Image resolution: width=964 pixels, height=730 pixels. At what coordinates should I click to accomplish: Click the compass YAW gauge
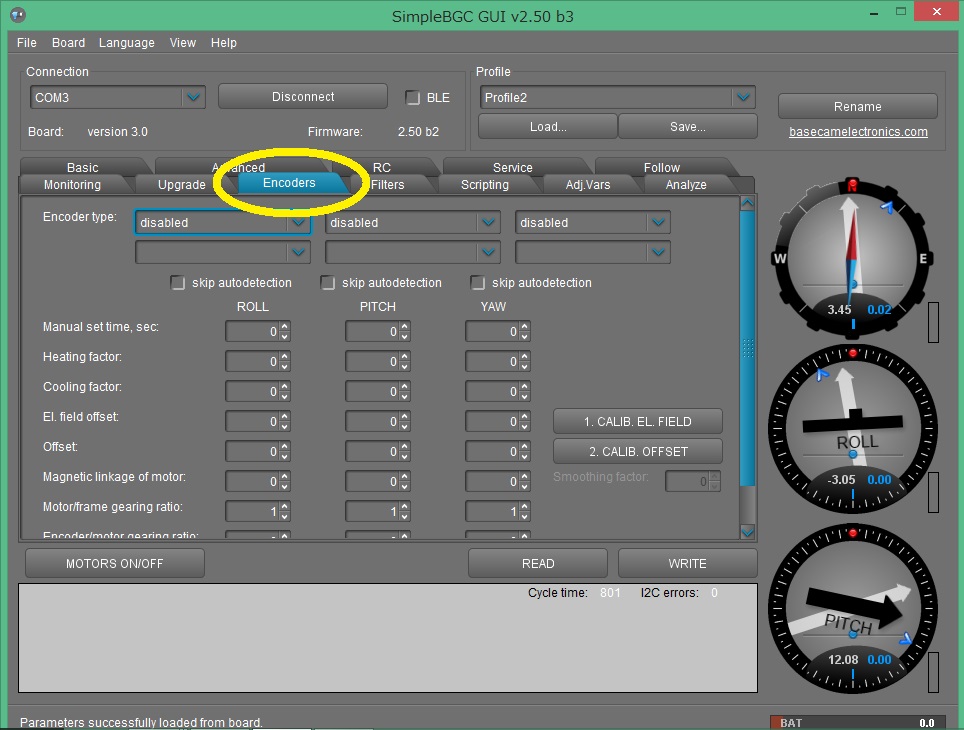[853, 258]
